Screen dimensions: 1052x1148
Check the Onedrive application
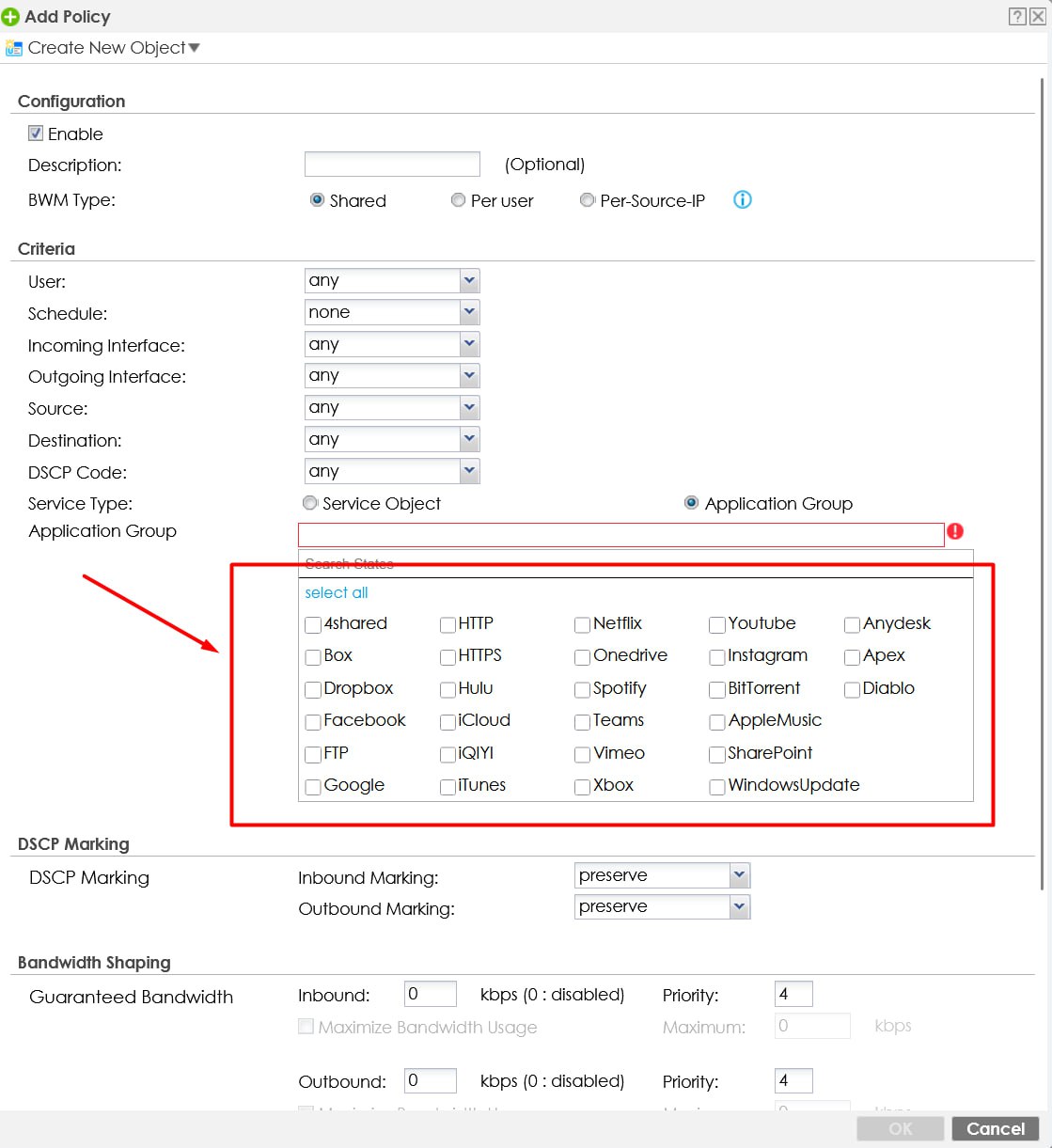coord(582,657)
